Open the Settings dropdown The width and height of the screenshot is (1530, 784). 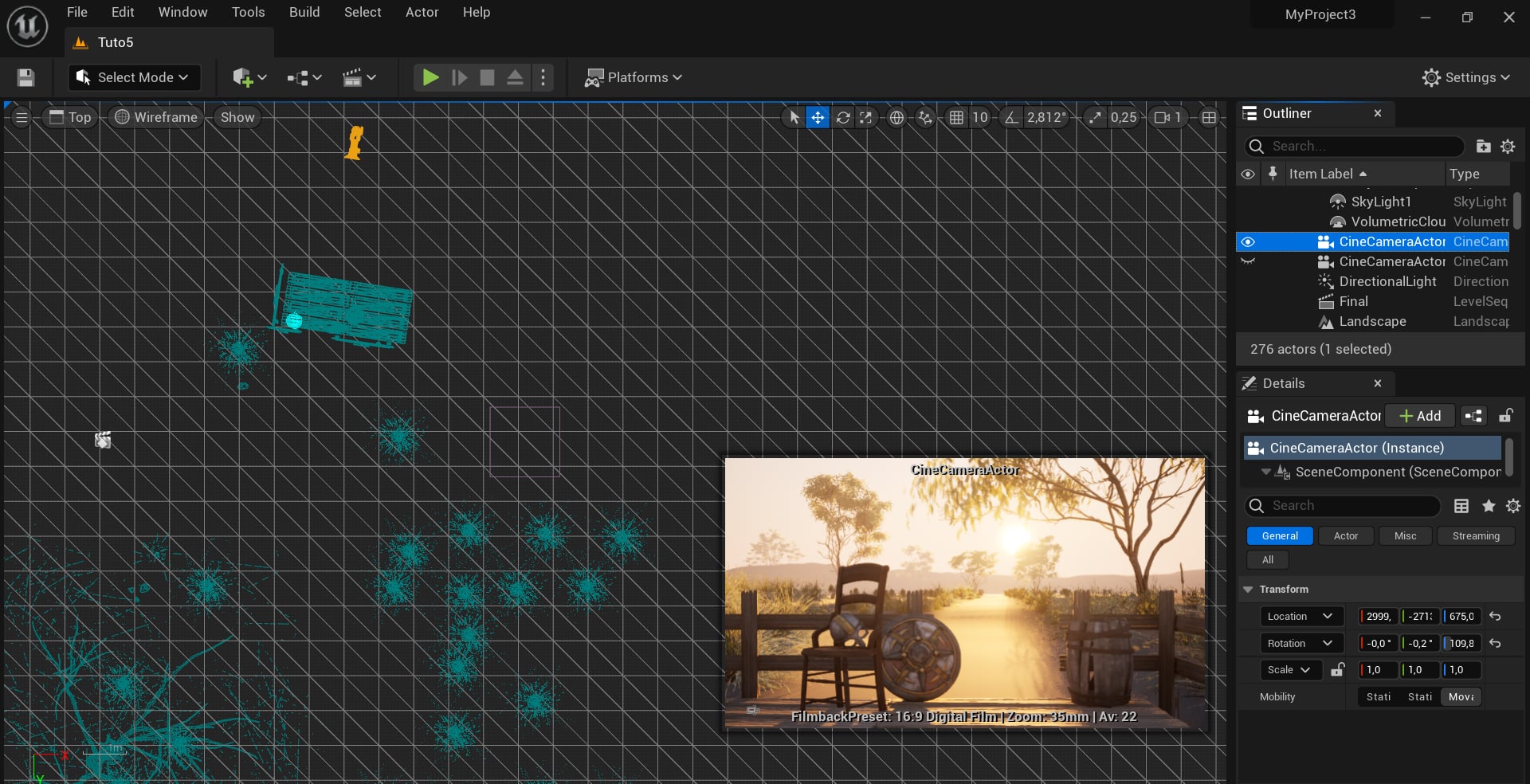coord(1466,77)
